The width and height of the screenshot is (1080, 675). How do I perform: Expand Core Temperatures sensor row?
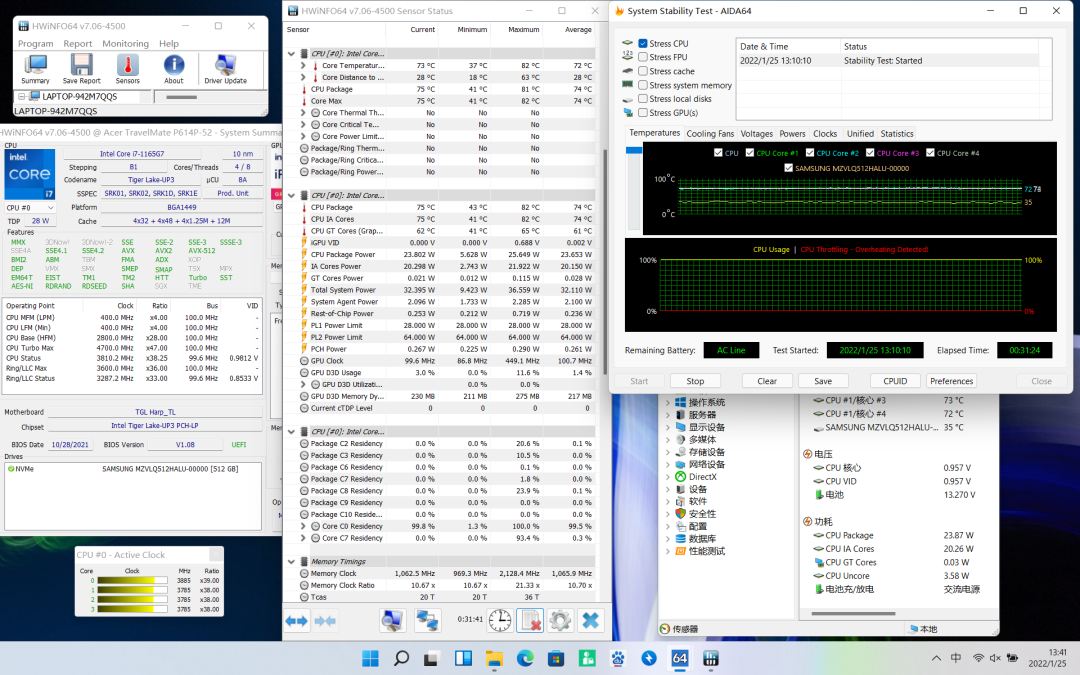click(303, 65)
